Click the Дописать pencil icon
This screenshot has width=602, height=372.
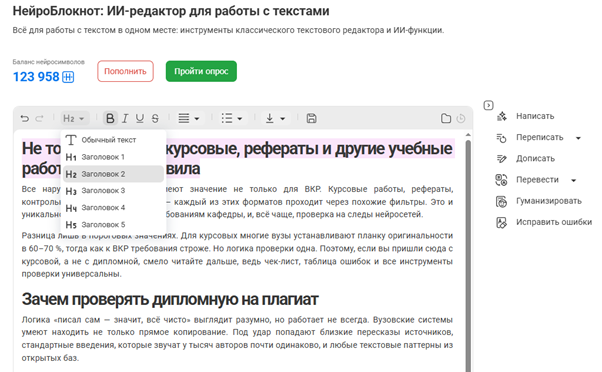501,159
